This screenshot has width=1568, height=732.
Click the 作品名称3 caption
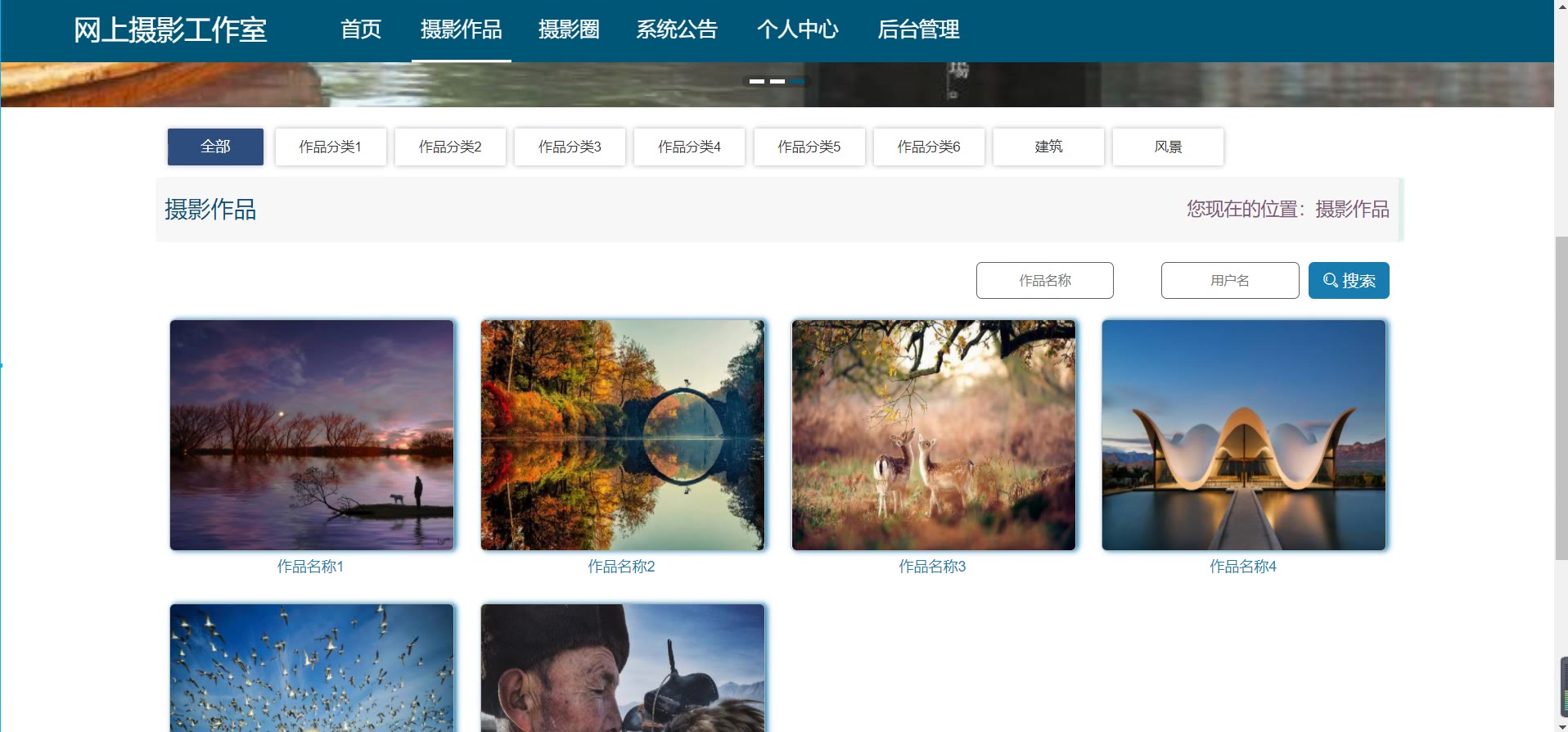click(932, 567)
